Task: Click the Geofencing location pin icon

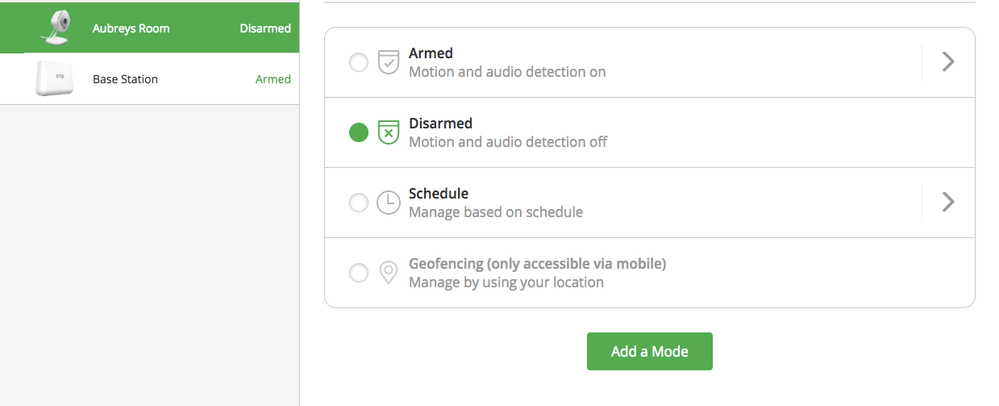Action: pos(389,273)
